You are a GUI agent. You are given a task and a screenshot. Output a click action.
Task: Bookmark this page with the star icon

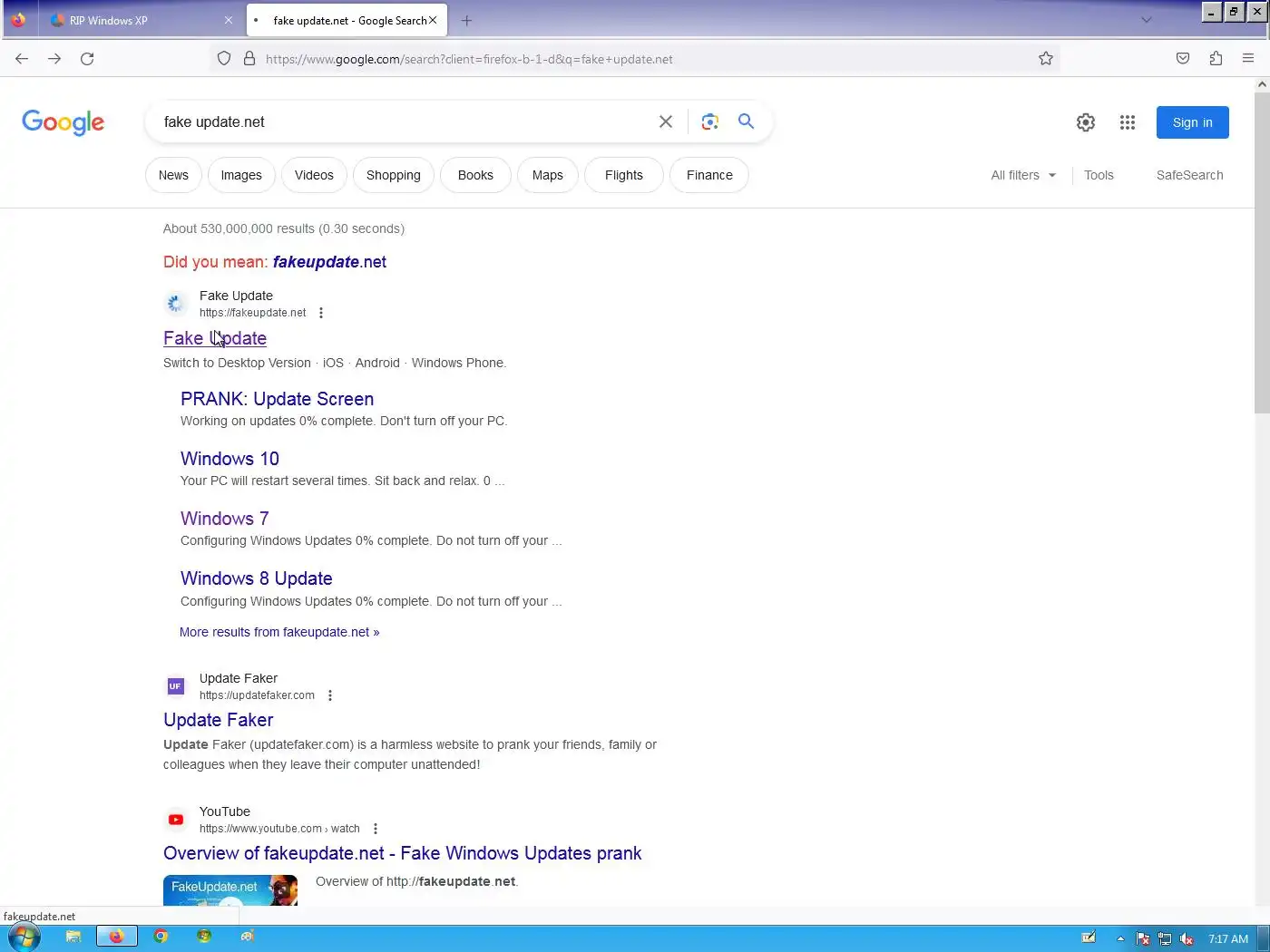click(x=1046, y=59)
